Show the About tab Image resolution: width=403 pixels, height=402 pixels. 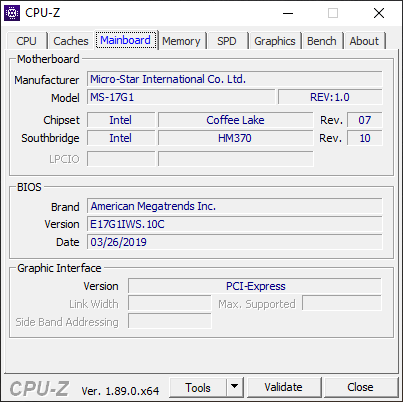tap(364, 41)
